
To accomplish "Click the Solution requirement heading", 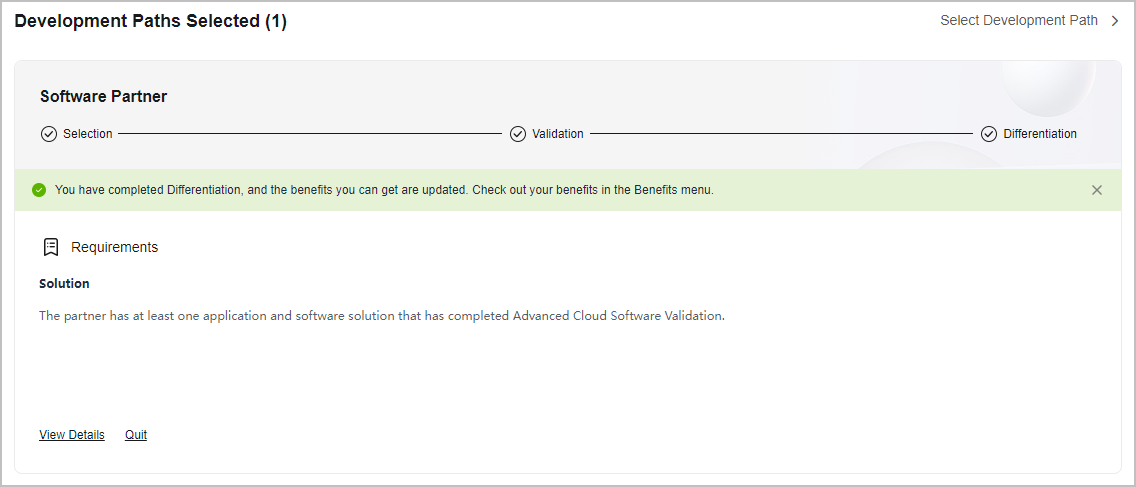I will pos(64,283).
